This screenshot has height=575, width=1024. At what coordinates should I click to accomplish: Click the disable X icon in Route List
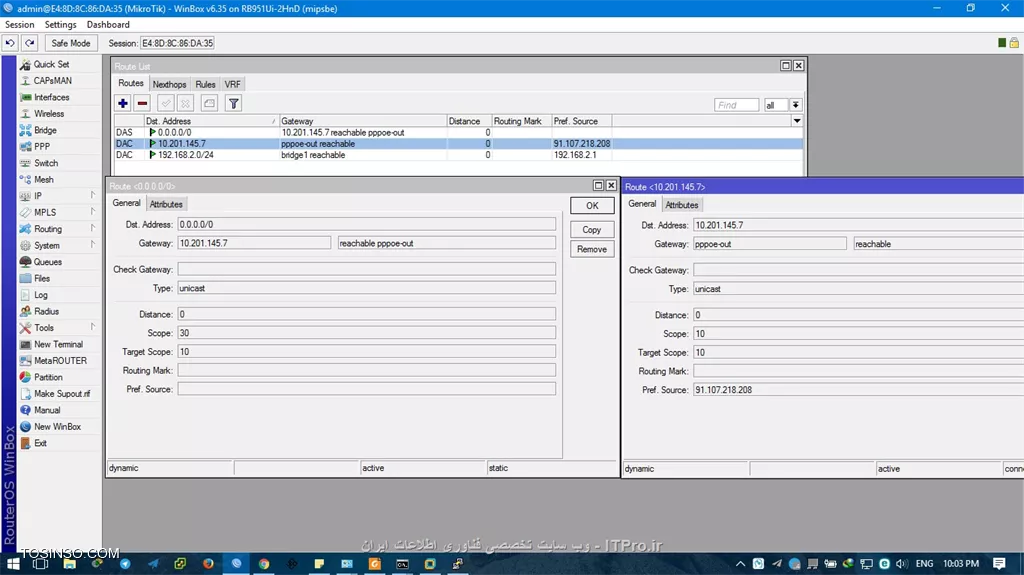(185, 103)
